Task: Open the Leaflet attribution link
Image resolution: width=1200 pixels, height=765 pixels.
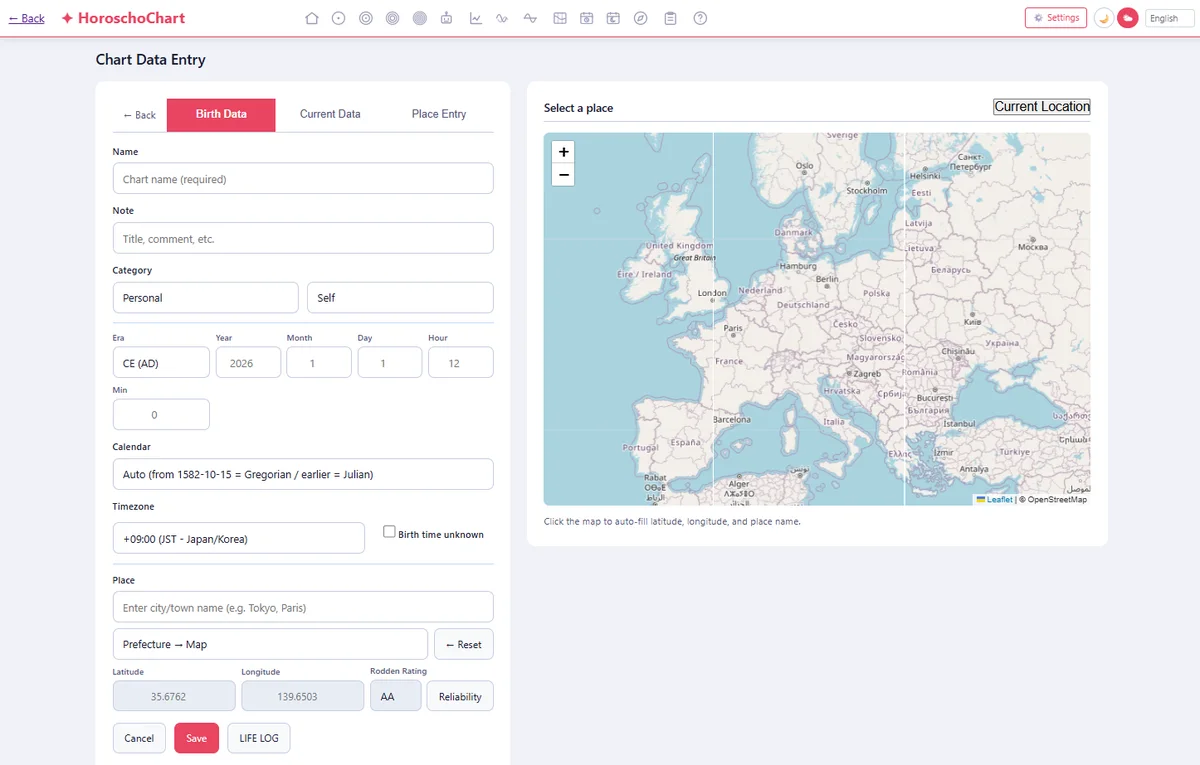Action: (x=995, y=499)
